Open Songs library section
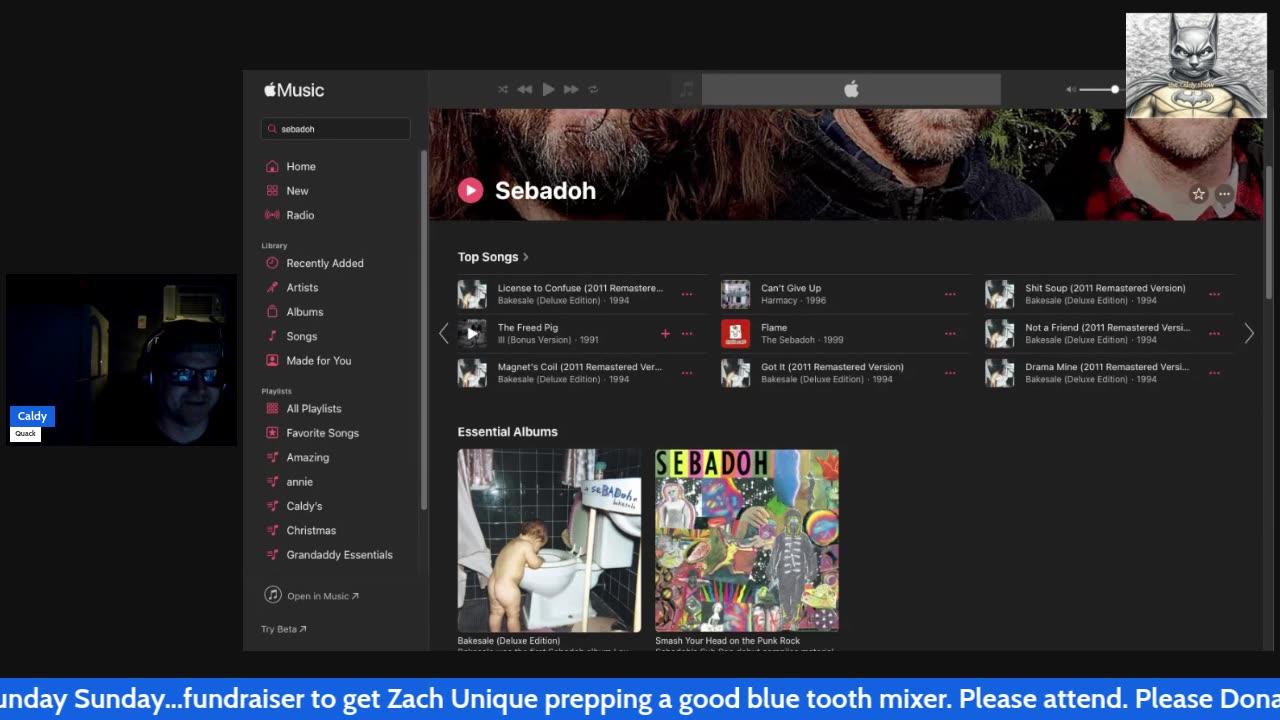Image resolution: width=1280 pixels, height=720 pixels. click(x=302, y=337)
